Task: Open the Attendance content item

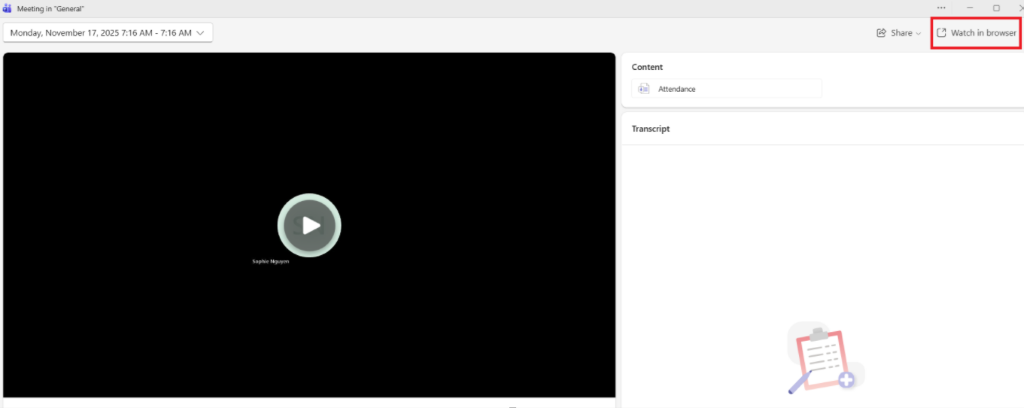Action: point(726,89)
